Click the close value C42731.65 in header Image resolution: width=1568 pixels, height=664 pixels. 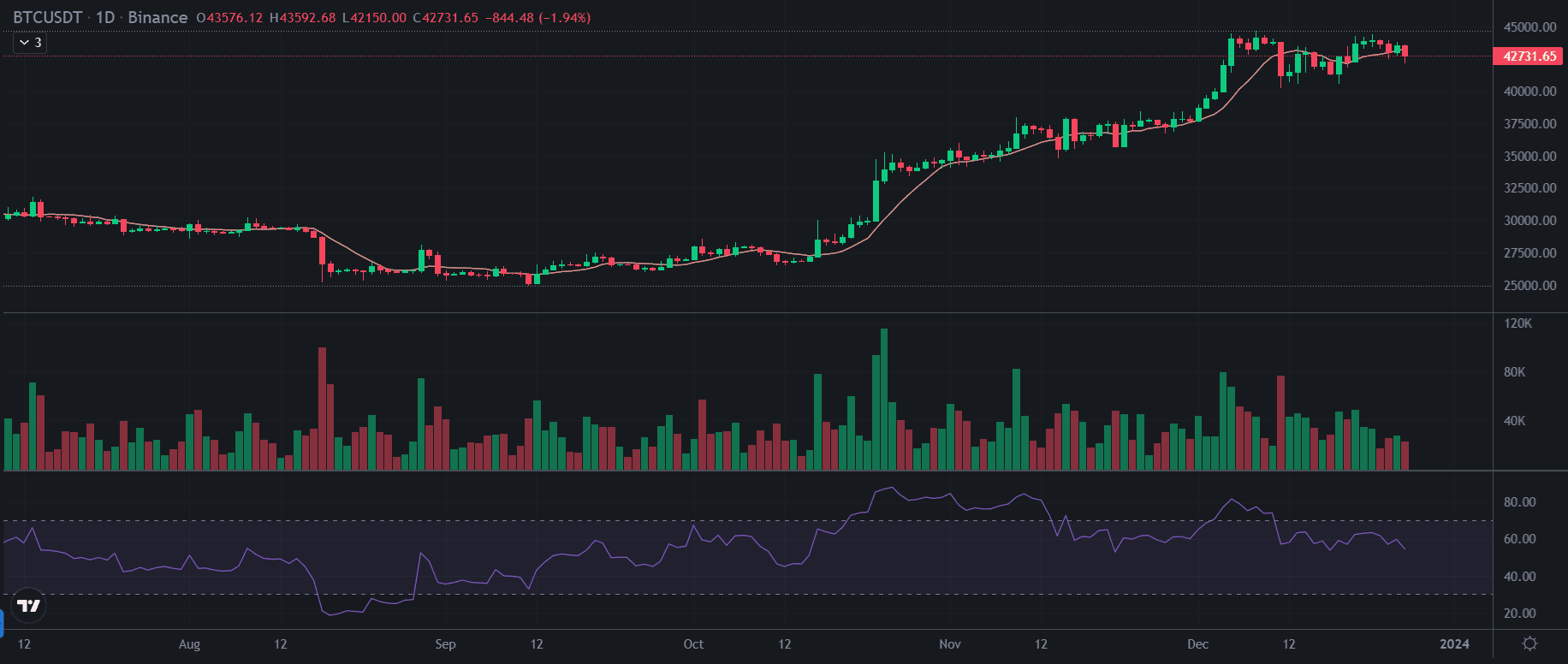pyautogui.click(x=445, y=18)
